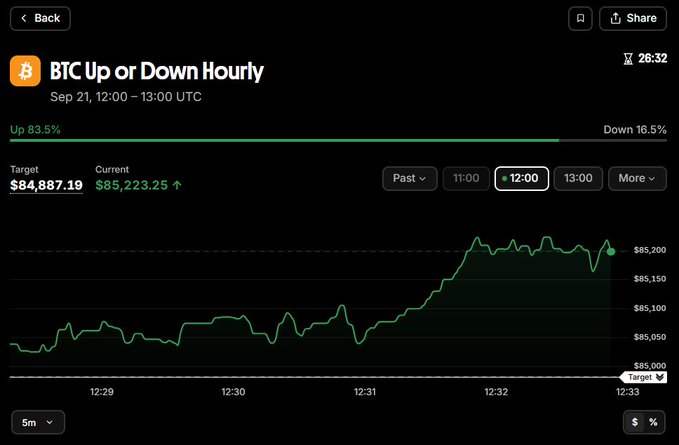Viewport: 679px width, 445px height.
Task: Open the Share button
Action: 633,18
